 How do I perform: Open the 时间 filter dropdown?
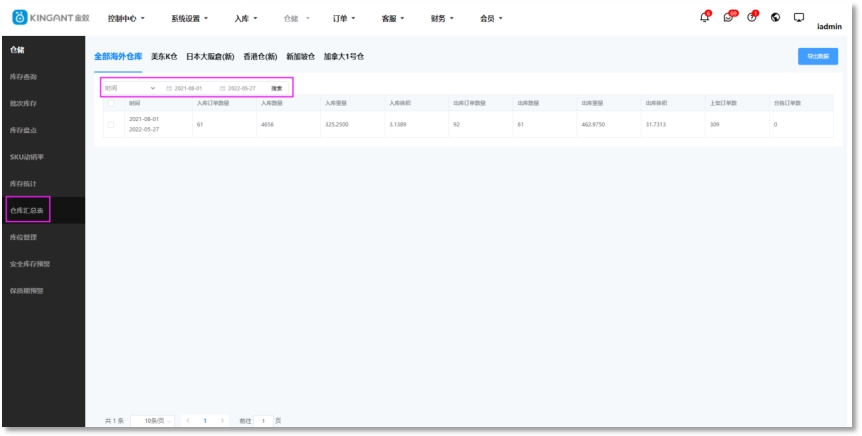pyautogui.click(x=130, y=88)
